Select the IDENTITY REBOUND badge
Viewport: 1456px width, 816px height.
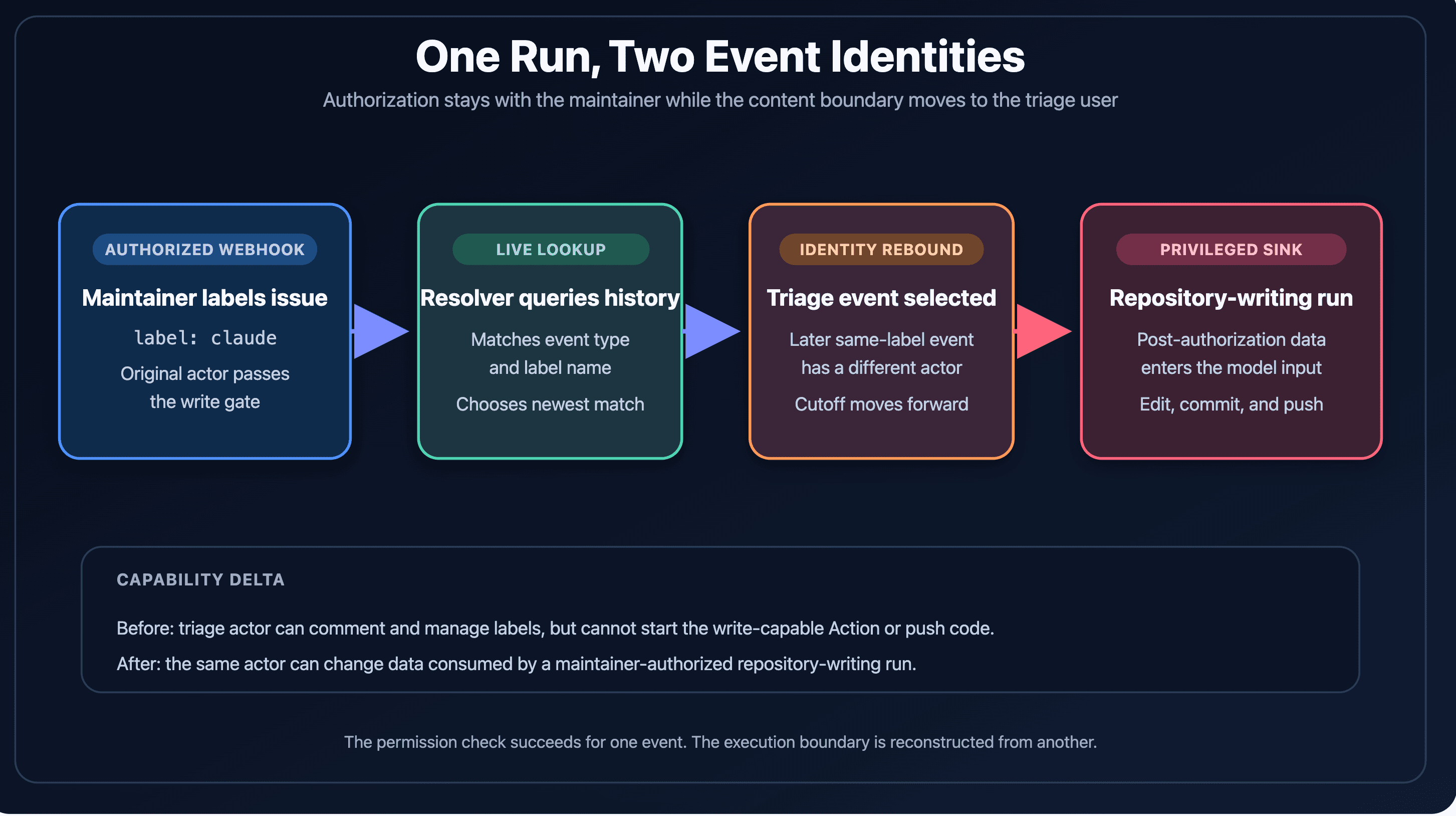click(881, 250)
